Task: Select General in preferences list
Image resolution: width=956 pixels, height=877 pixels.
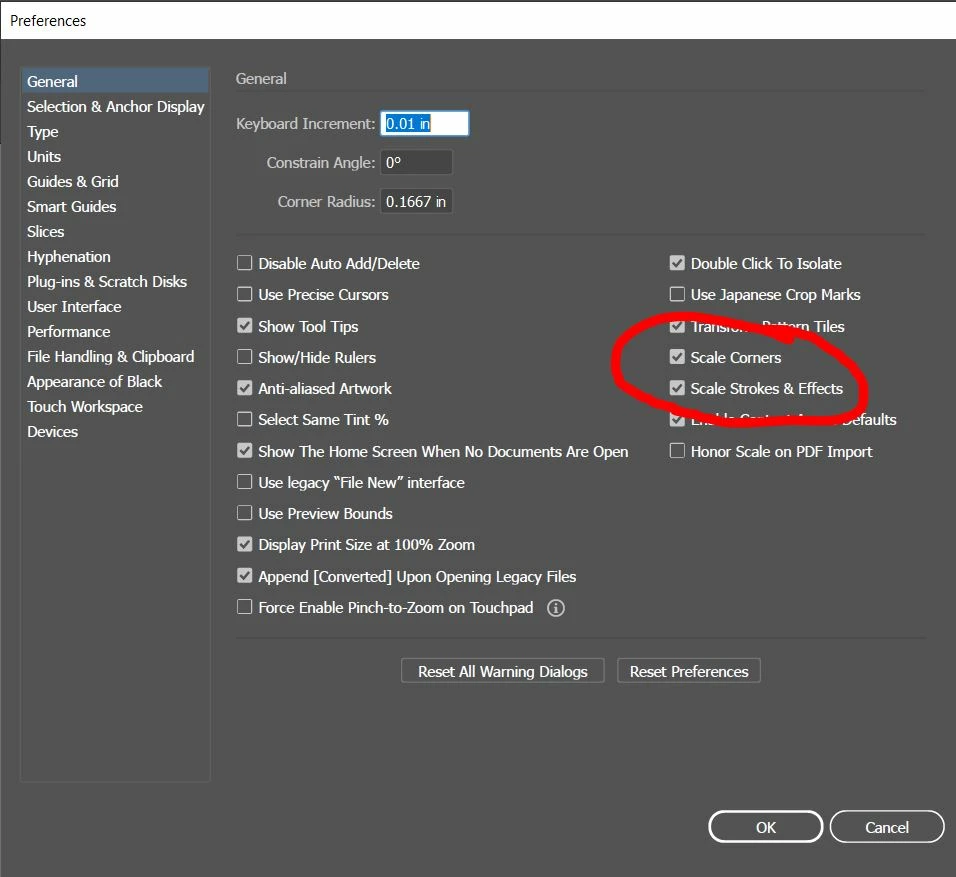Action: click(x=115, y=81)
